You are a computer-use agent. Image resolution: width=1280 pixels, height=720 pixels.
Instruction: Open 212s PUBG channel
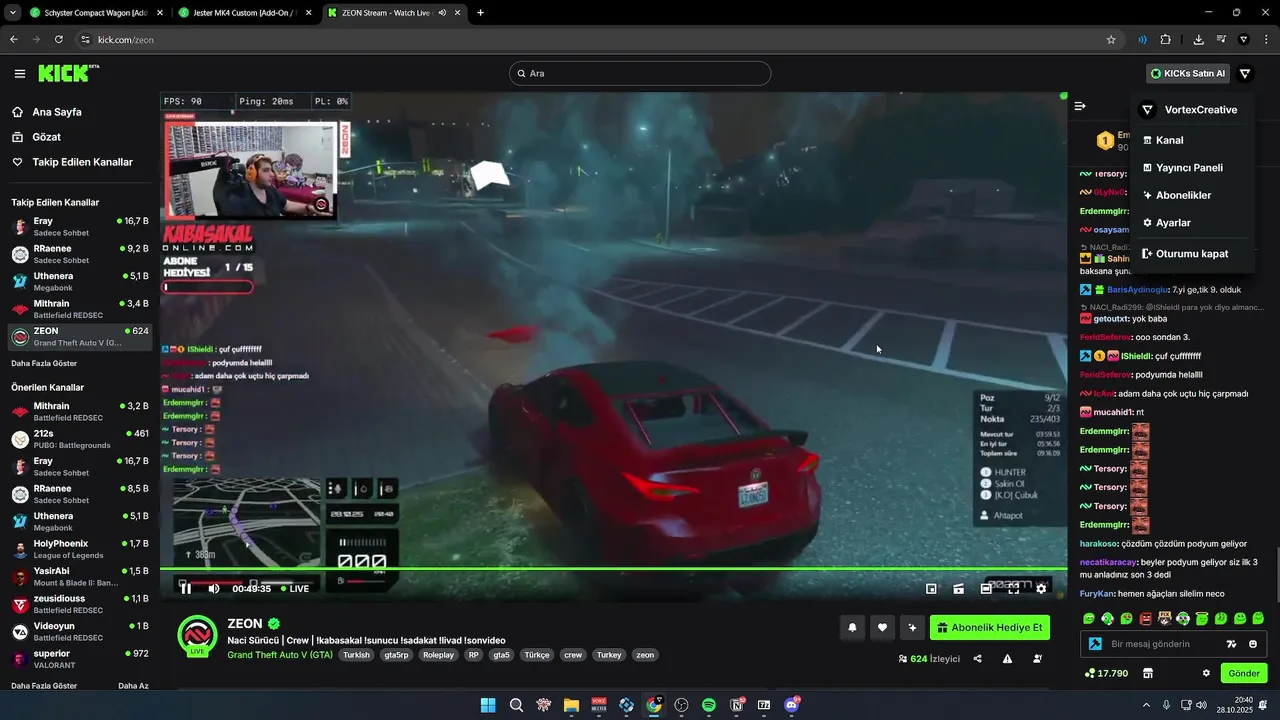pos(80,439)
